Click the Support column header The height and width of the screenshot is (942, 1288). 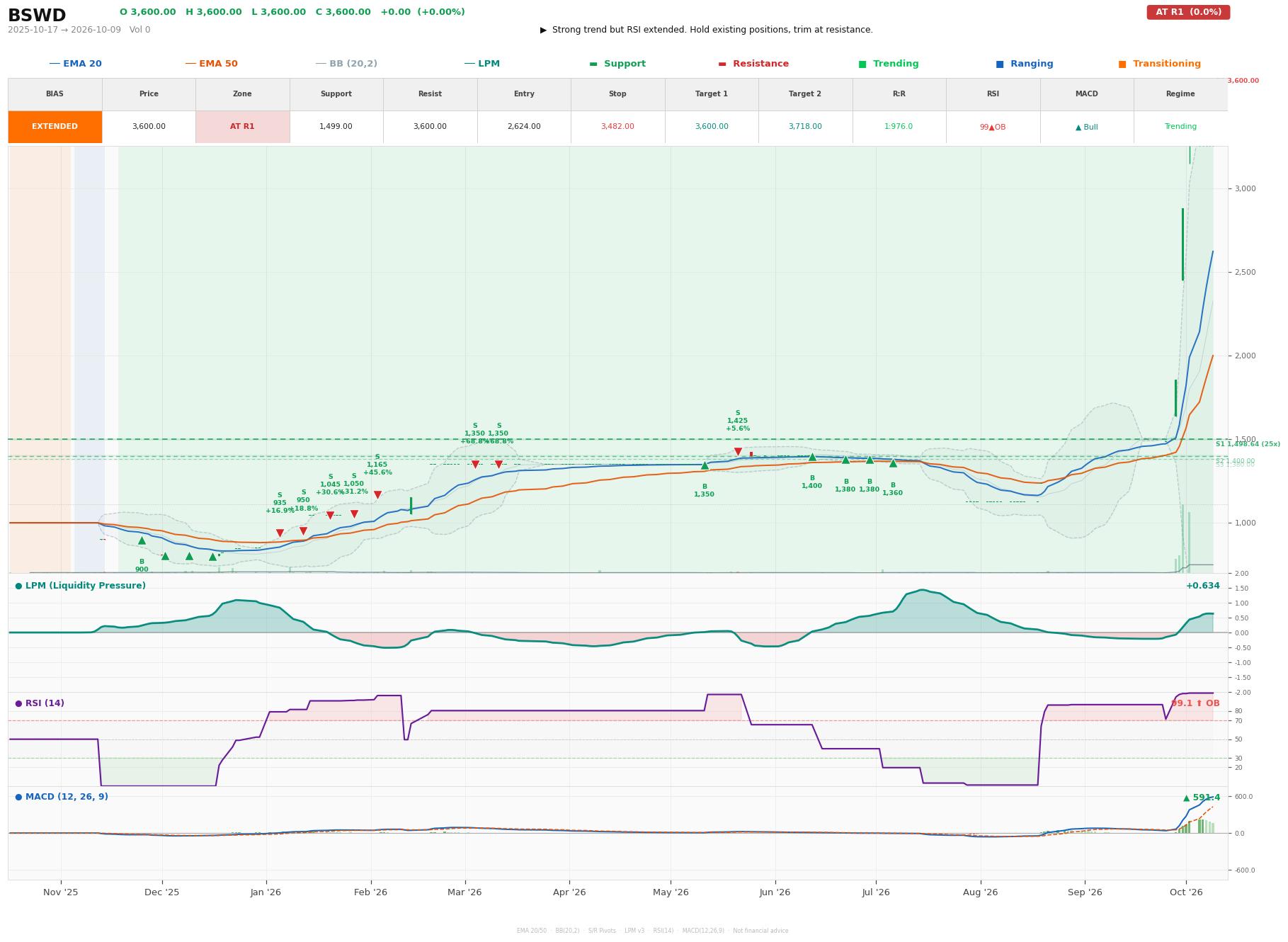tap(336, 94)
